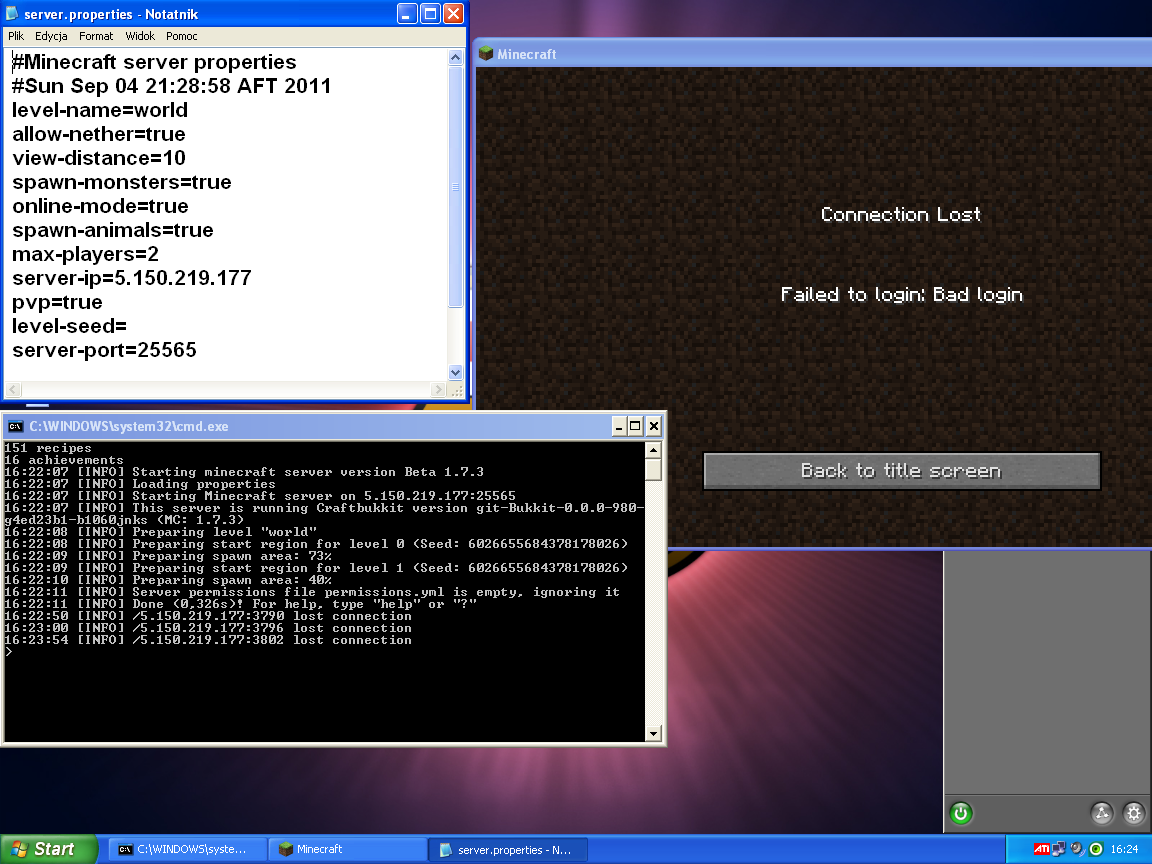Click the server-ip=5.150.219.177 line
Screen dimensions: 1152x864
132,278
